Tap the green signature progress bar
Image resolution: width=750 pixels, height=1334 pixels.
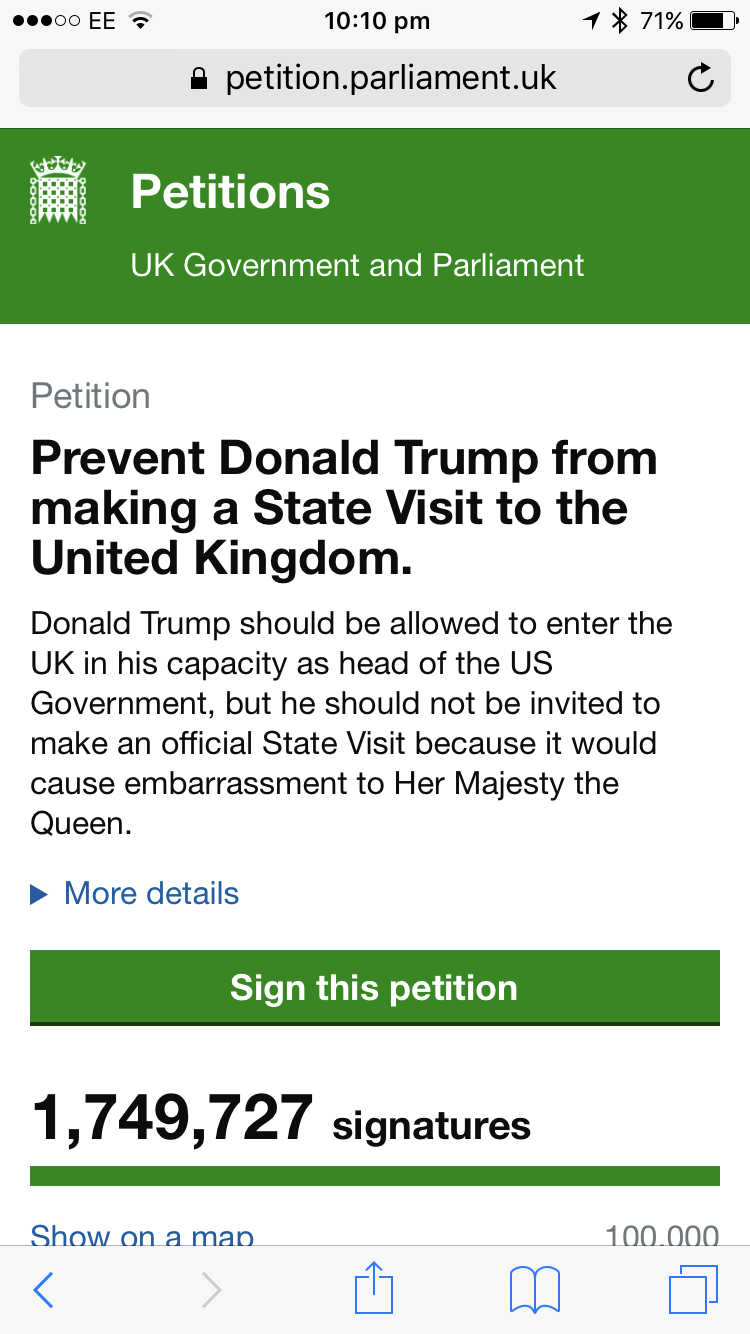[375, 1175]
